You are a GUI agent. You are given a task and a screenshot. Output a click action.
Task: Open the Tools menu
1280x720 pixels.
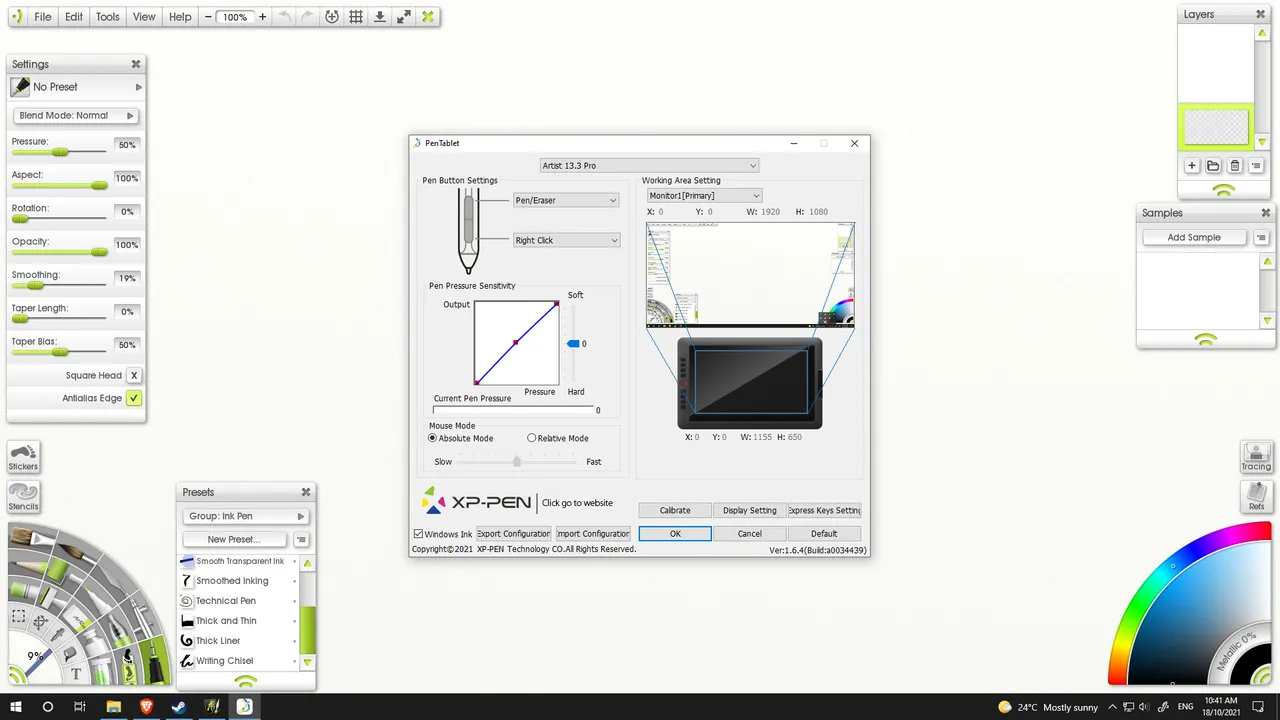click(108, 17)
